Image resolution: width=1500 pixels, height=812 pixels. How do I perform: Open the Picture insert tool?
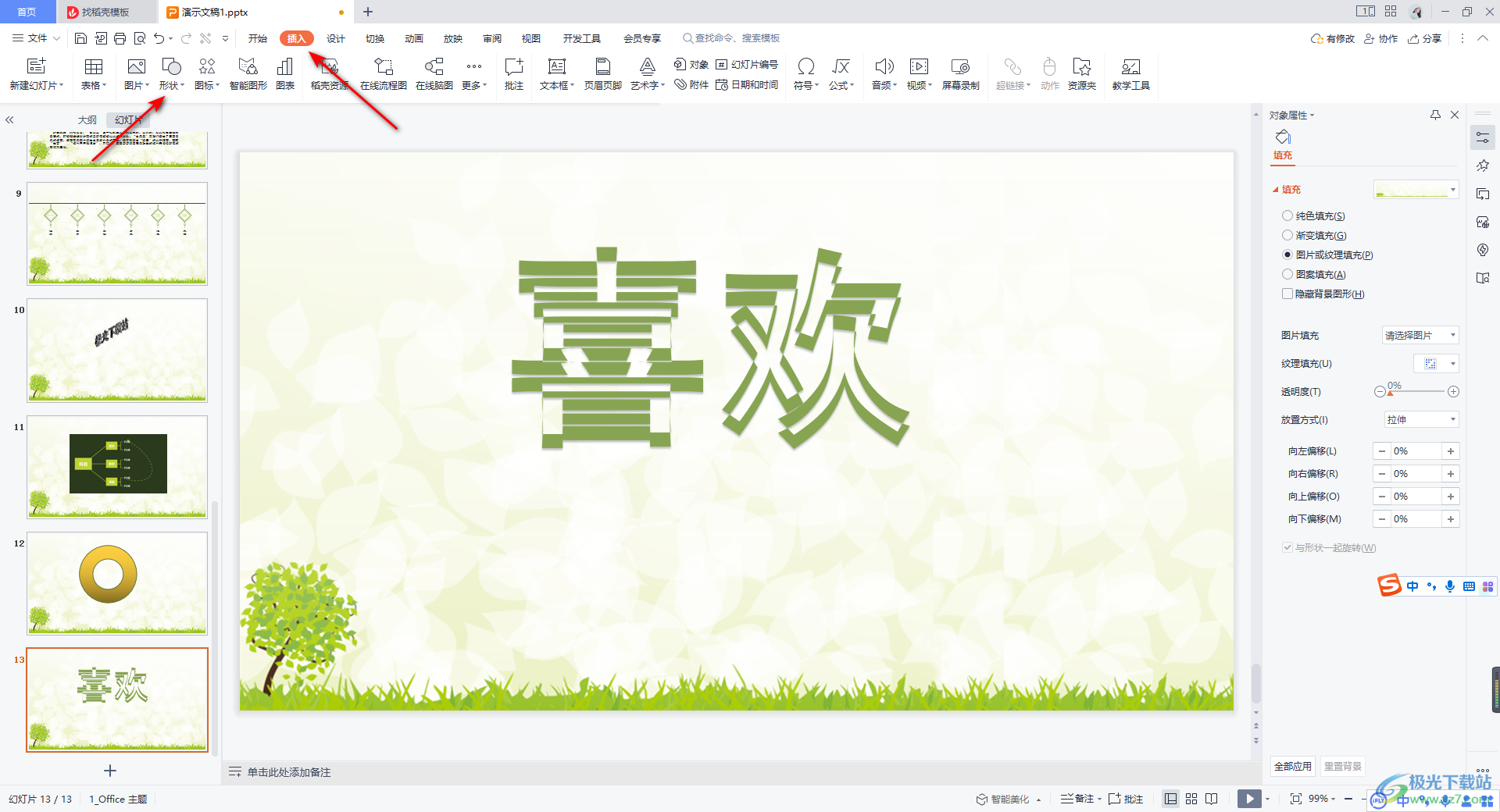(x=136, y=74)
